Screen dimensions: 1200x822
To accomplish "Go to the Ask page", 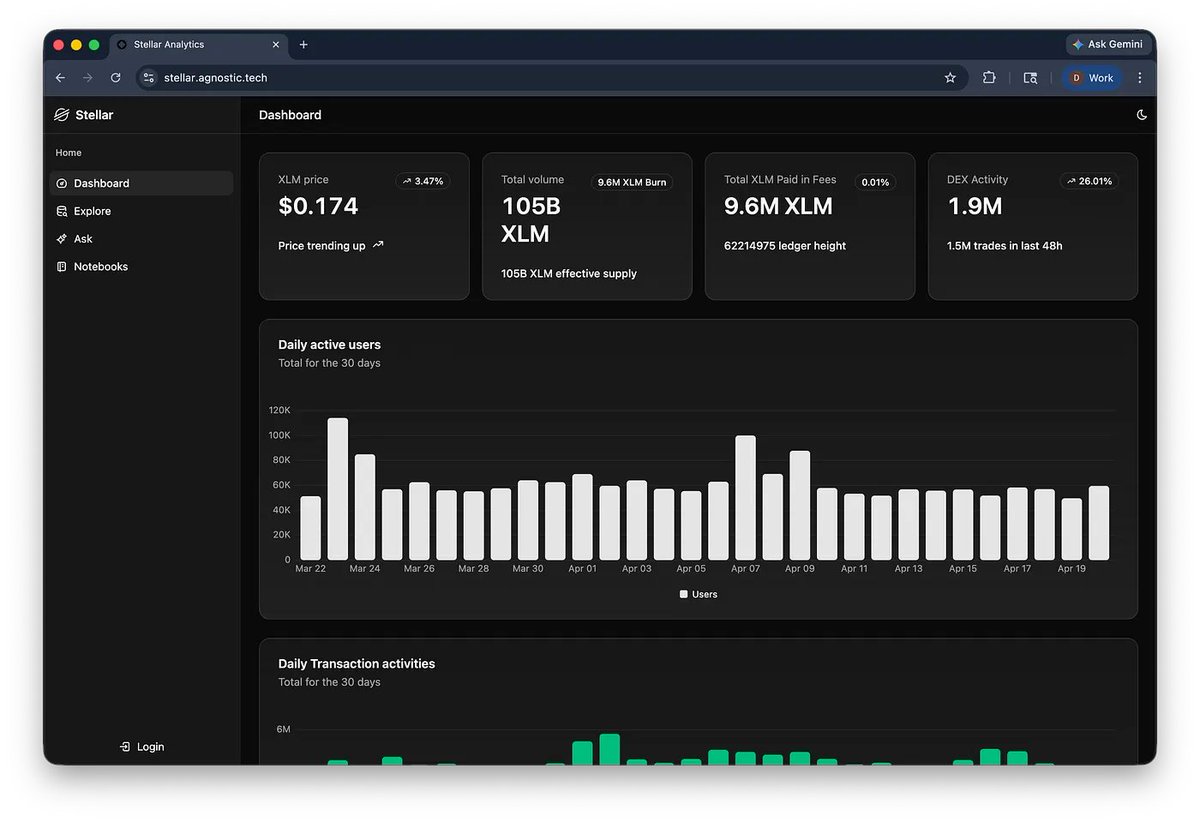I will [x=141, y=239].
